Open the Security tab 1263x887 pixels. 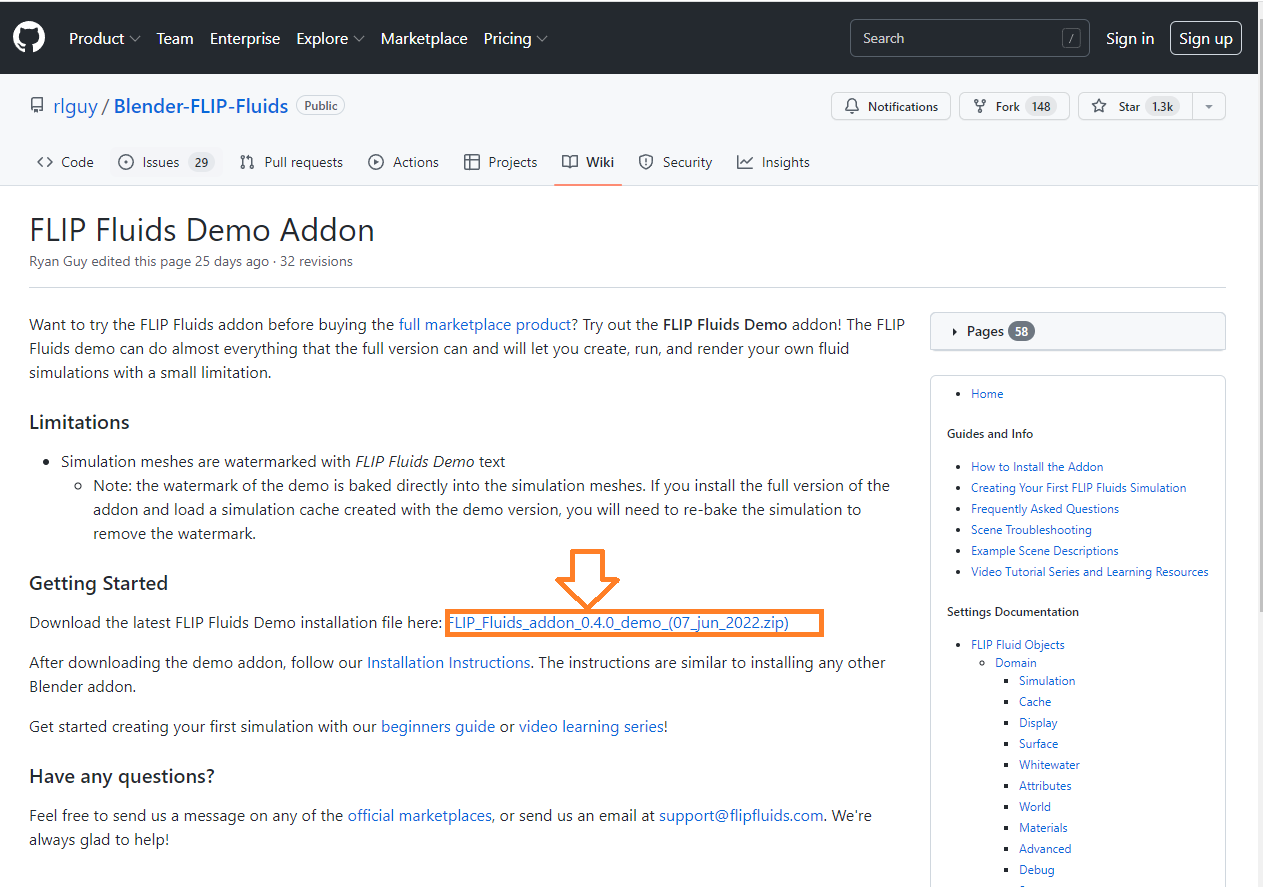[x=675, y=162]
